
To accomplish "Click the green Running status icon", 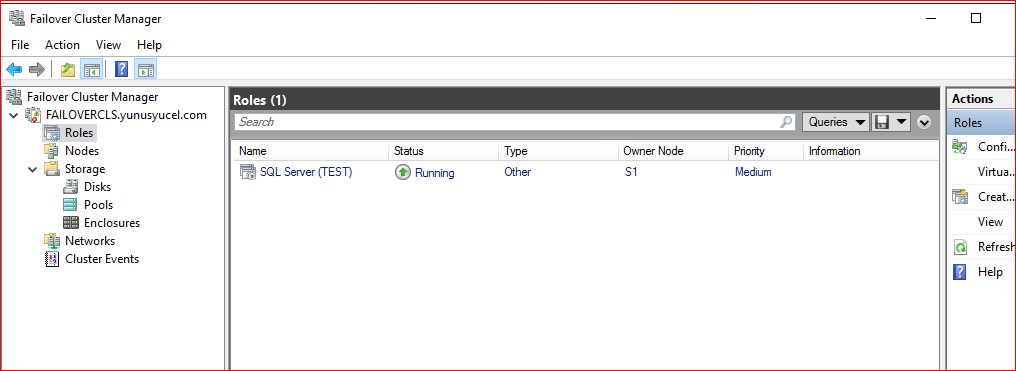I will click(402, 173).
